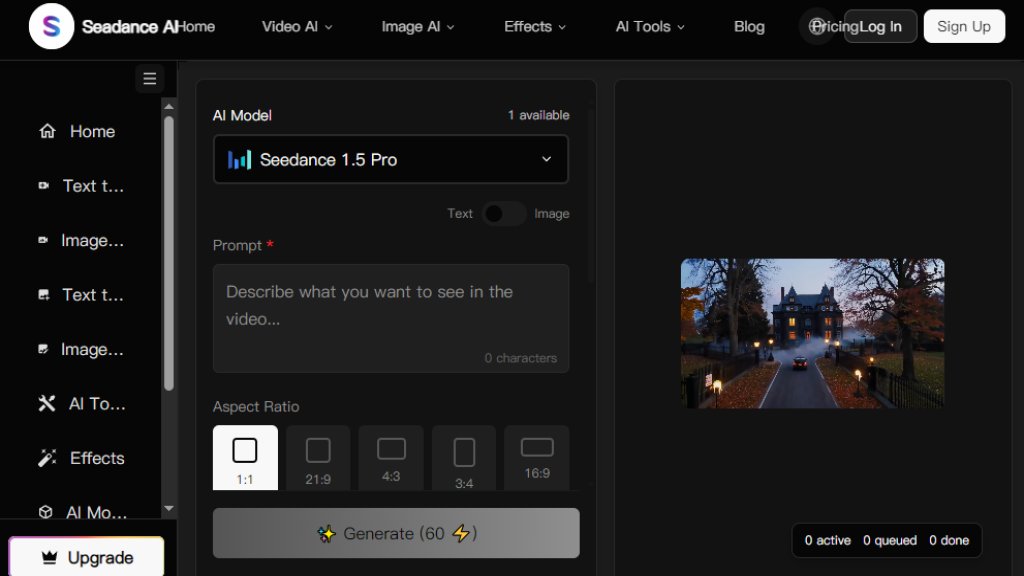The image size is (1024, 576).
Task: Click the globe language icon in header
Action: (x=817, y=27)
